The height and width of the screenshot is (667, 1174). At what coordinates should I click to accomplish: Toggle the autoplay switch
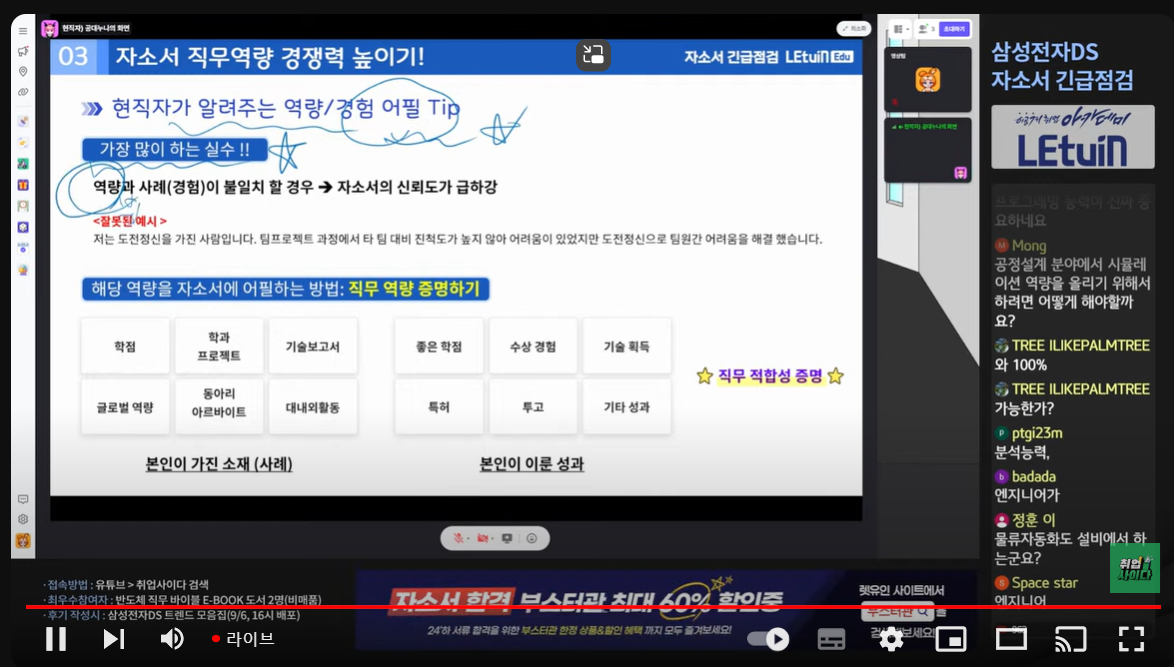click(768, 638)
